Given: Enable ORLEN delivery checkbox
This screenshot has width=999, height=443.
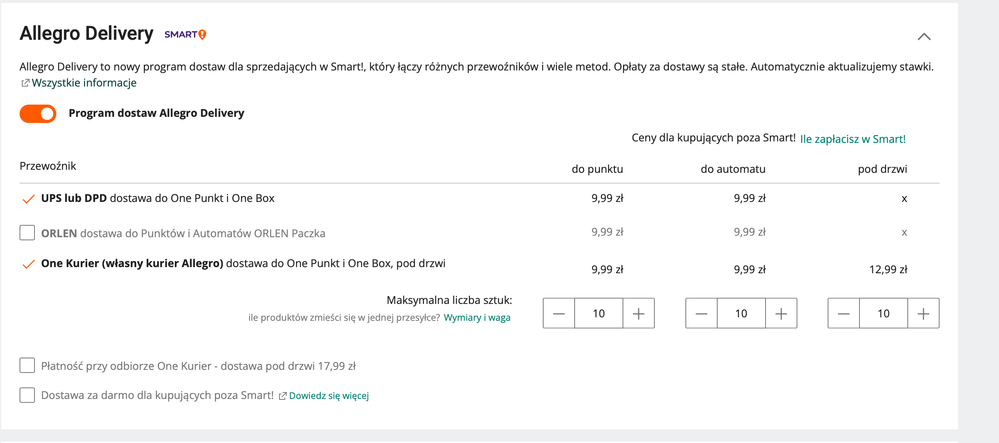Looking at the screenshot, I should [x=27, y=233].
